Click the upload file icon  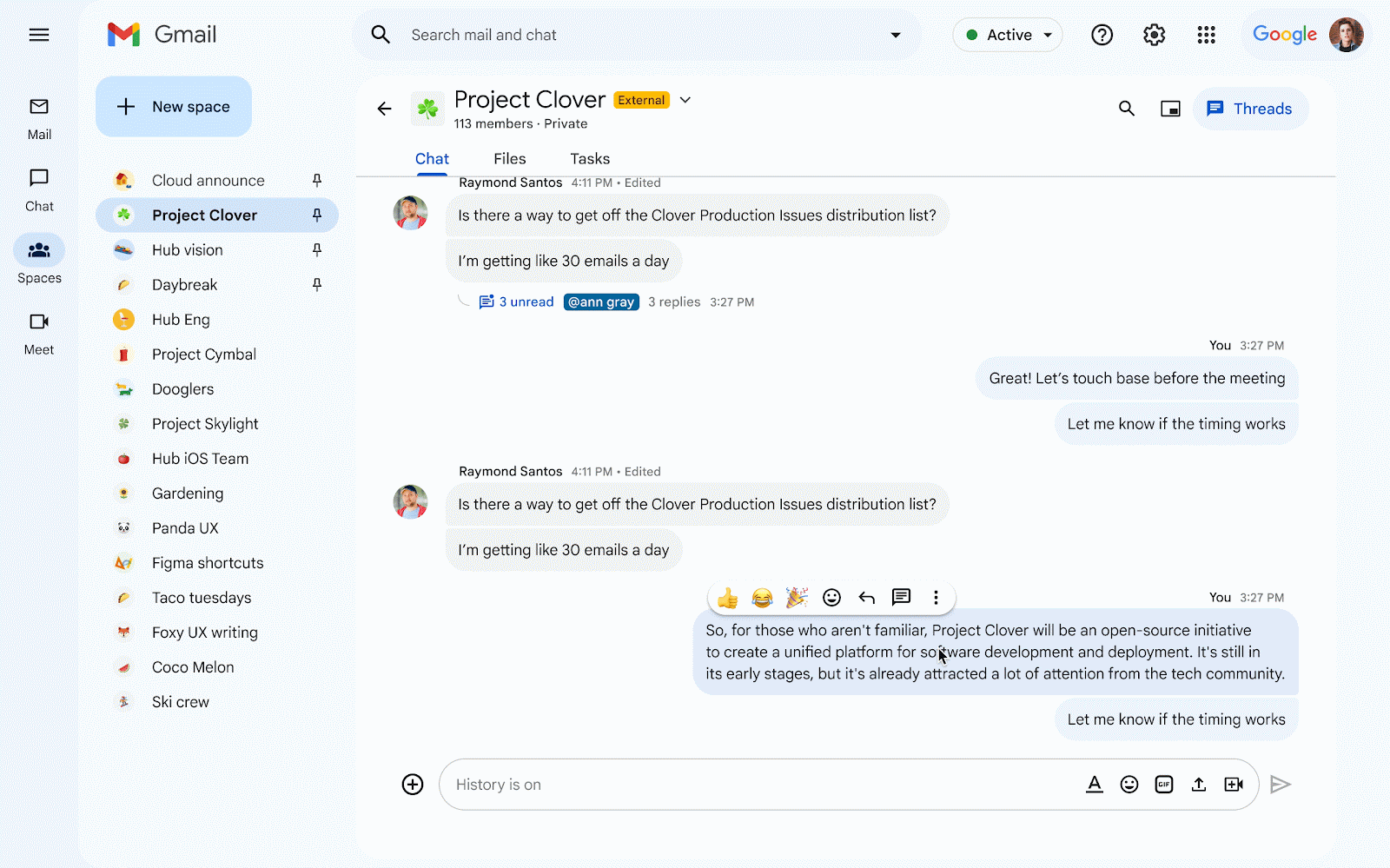coord(1199,785)
